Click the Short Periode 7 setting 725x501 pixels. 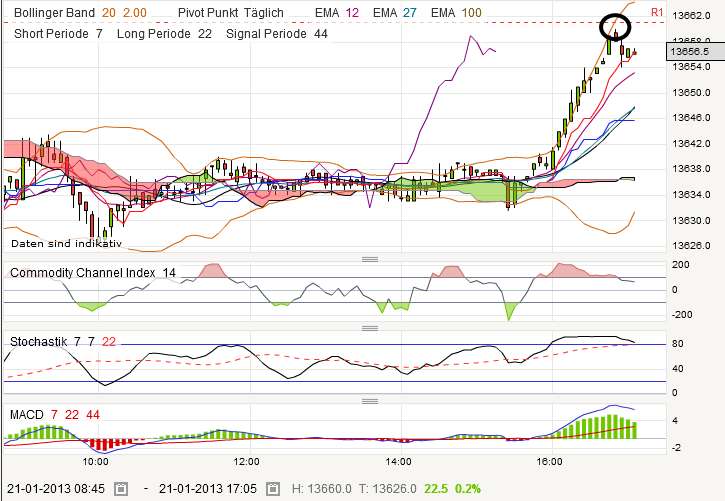tap(58, 34)
